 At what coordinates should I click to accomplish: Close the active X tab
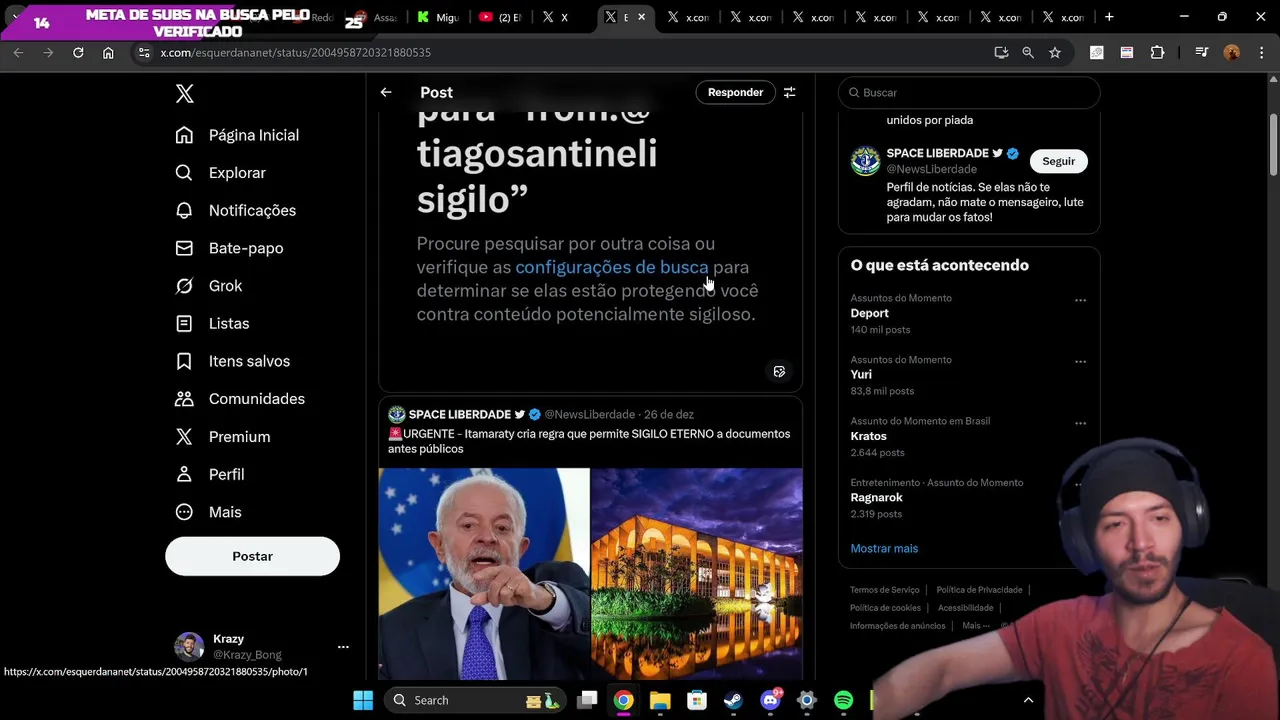(641, 17)
